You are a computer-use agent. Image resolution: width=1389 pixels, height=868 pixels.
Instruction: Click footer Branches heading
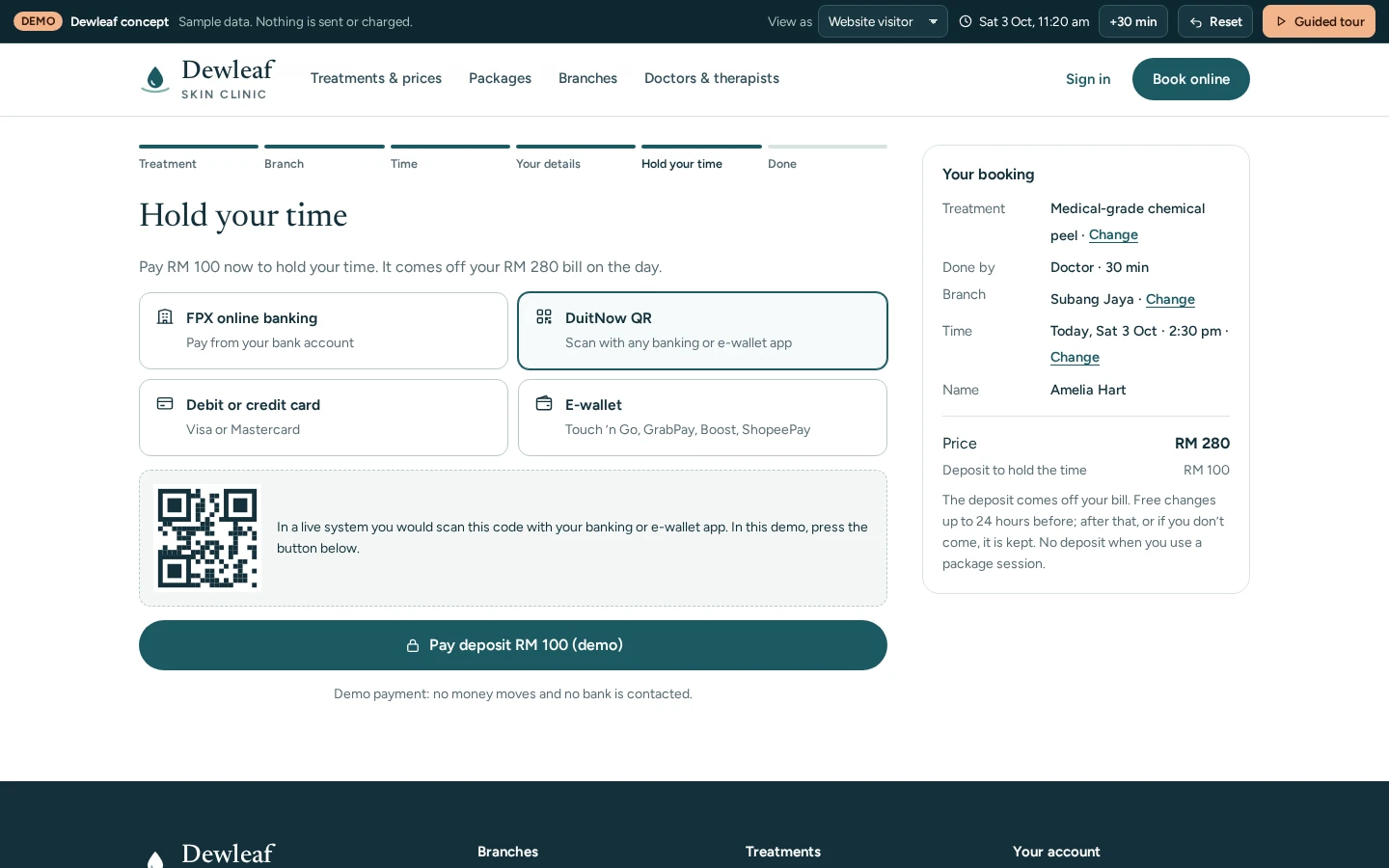pyautogui.click(x=507, y=852)
